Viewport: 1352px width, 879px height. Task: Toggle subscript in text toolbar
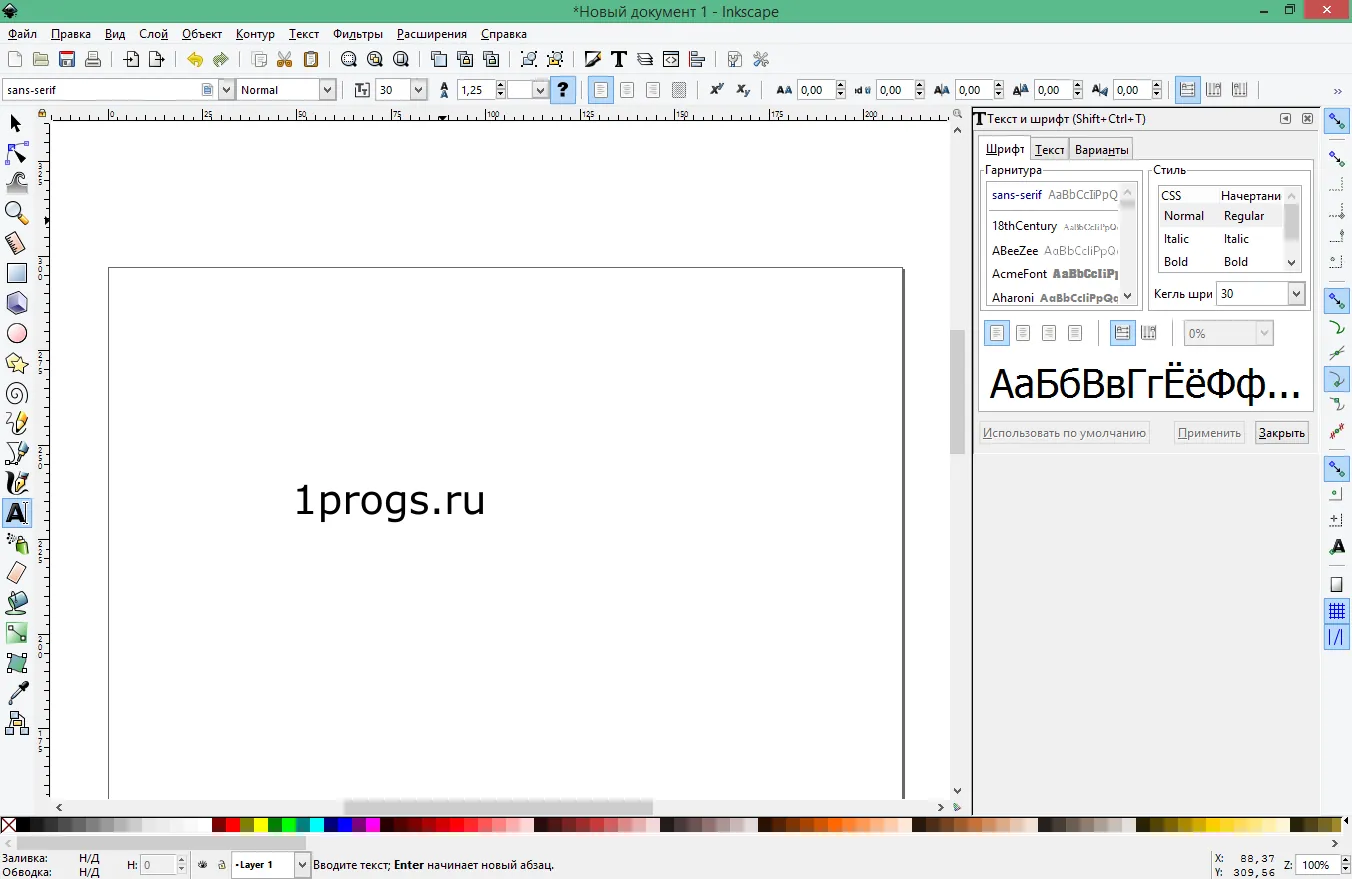tap(743, 90)
